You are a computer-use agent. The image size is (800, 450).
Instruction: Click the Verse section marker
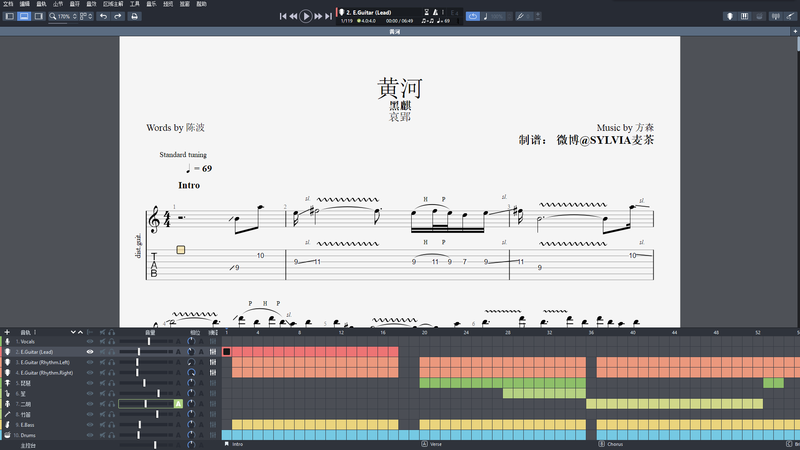click(x=432, y=444)
